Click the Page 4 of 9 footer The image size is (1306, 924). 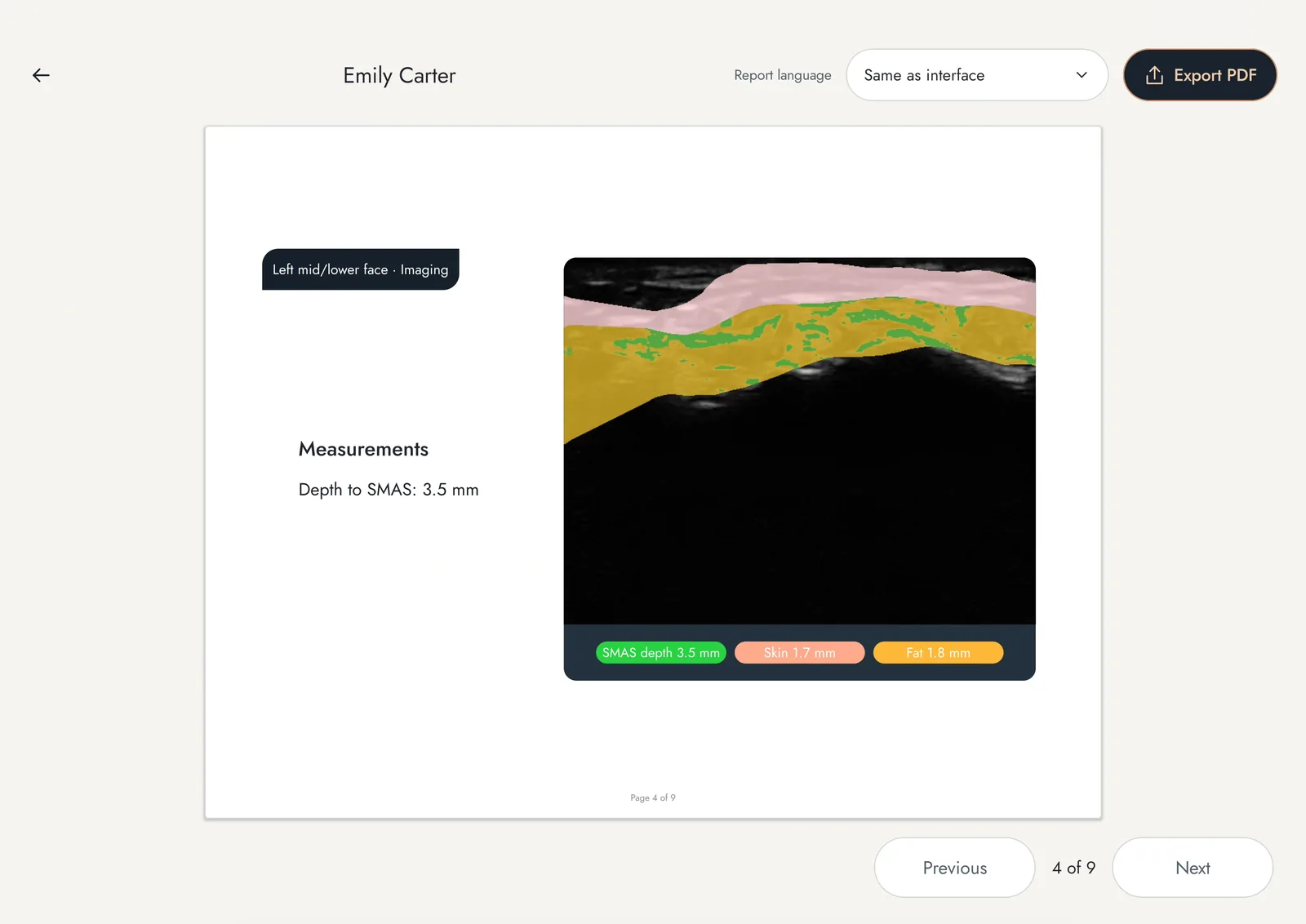click(x=653, y=797)
